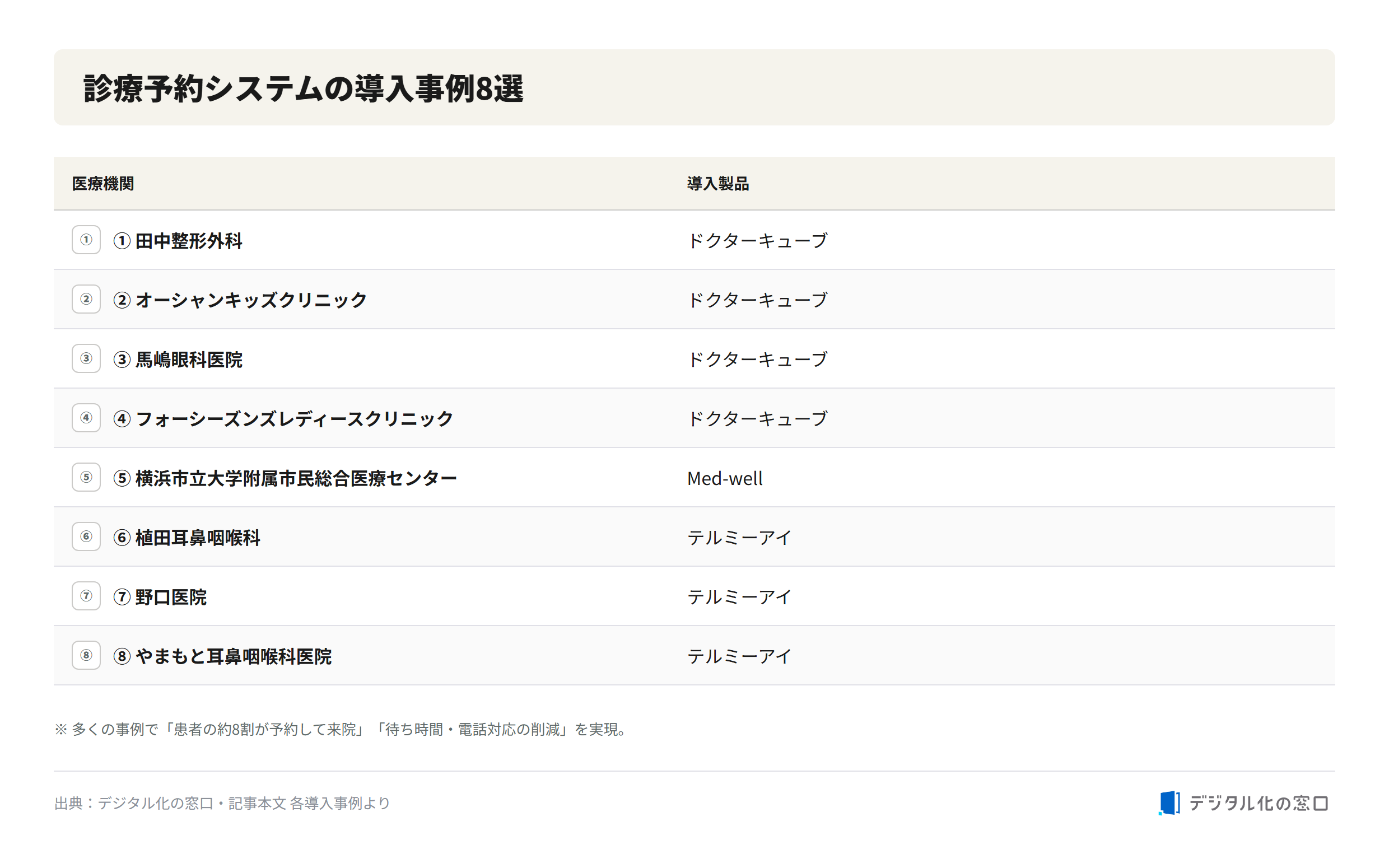Click the footnote starting with ※ 多くの事例で
1389x868 pixels.
pyautogui.click(x=343, y=729)
